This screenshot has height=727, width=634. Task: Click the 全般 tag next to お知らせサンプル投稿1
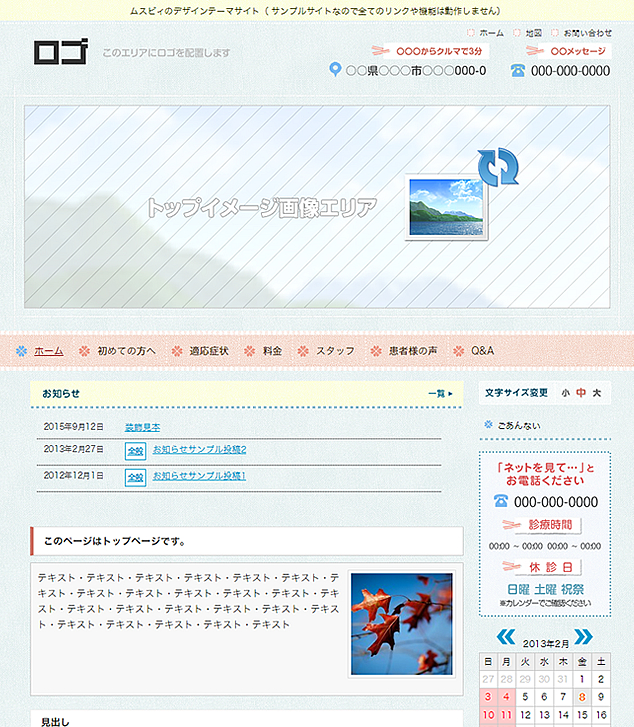[x=135, y=478]
